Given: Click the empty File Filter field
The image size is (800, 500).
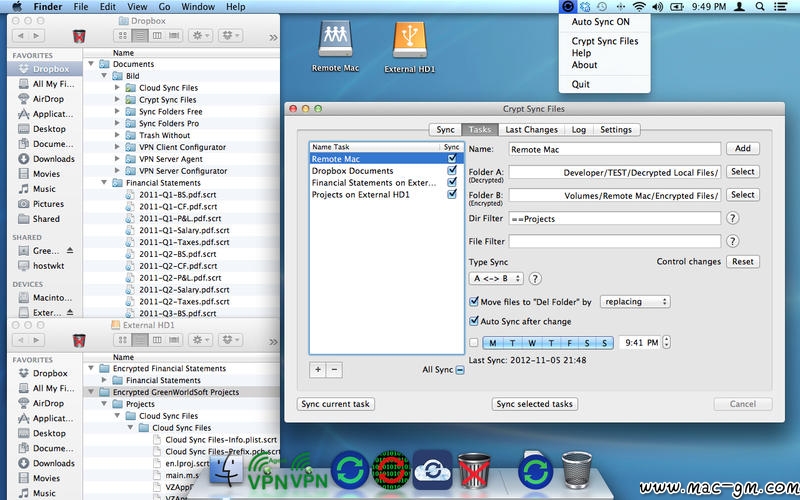Looking at the screenshot, I should [x=614, y=241].
